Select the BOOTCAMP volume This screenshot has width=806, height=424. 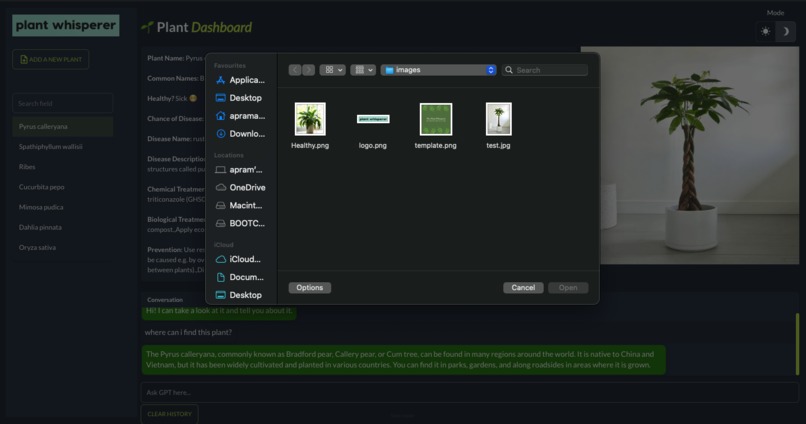click(241, 224)
